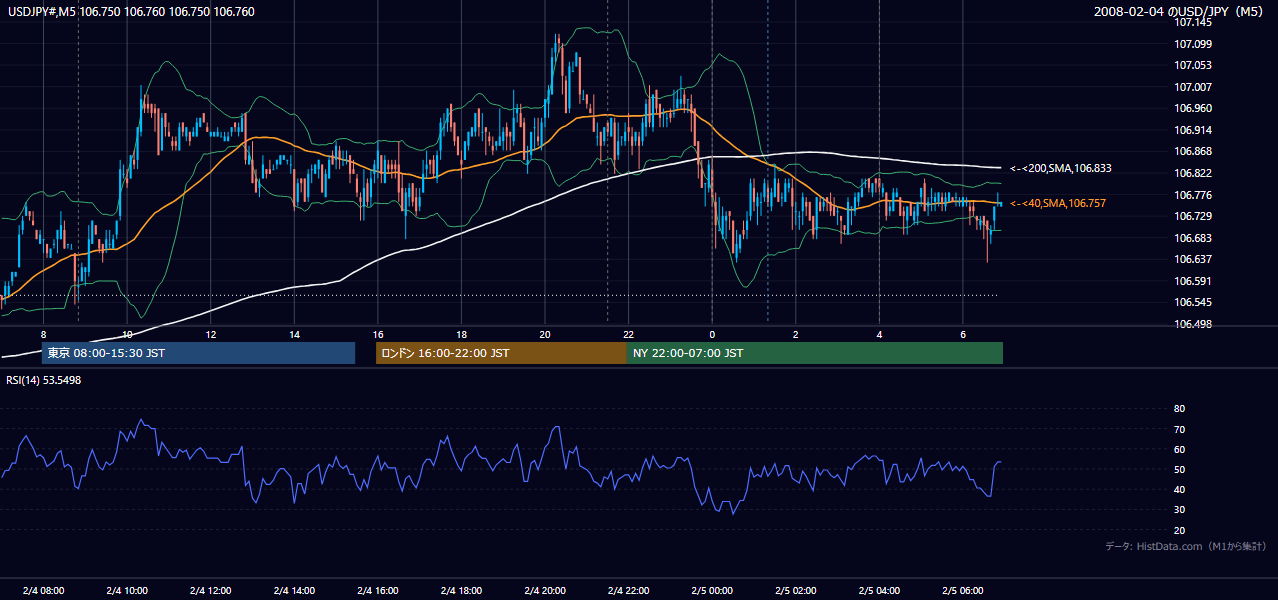Select price level 106.545 on the axis
The image size is (1278, 600).
pos(1193,302)
